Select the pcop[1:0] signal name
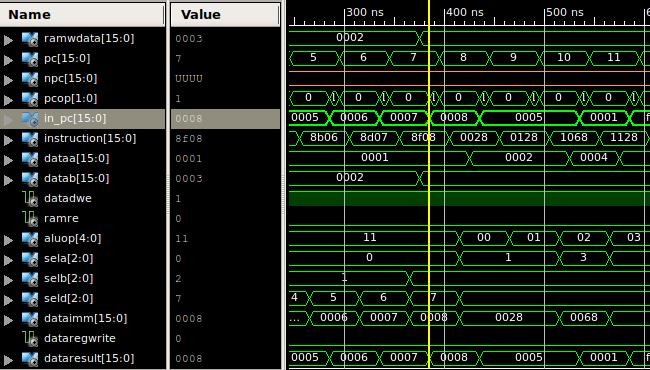 click(x=70, y=99)
